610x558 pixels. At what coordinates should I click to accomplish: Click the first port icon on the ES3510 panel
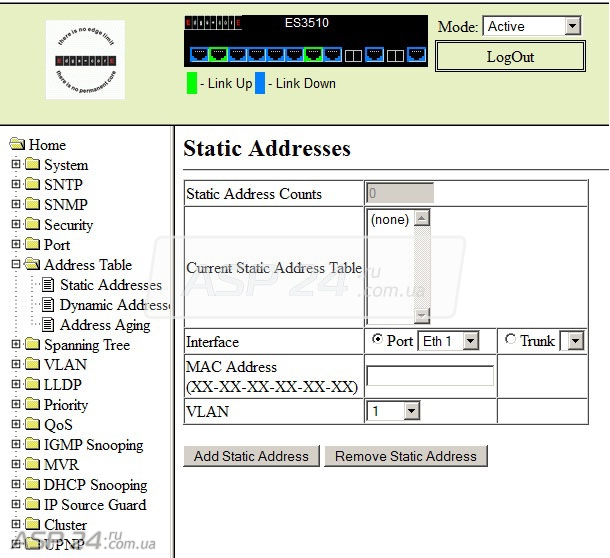(199, 54)
